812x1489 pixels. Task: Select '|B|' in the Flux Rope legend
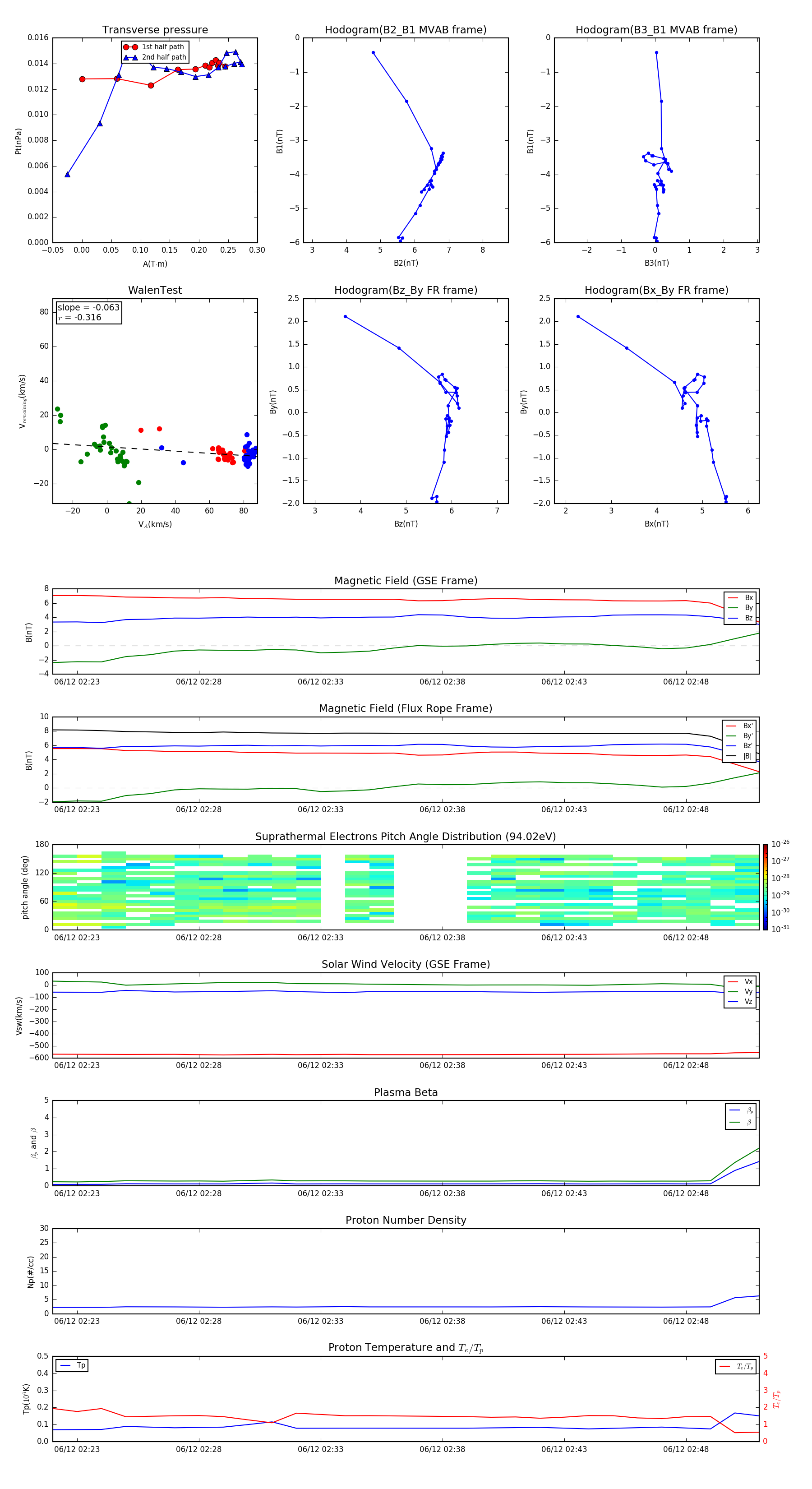click(740, 756)
